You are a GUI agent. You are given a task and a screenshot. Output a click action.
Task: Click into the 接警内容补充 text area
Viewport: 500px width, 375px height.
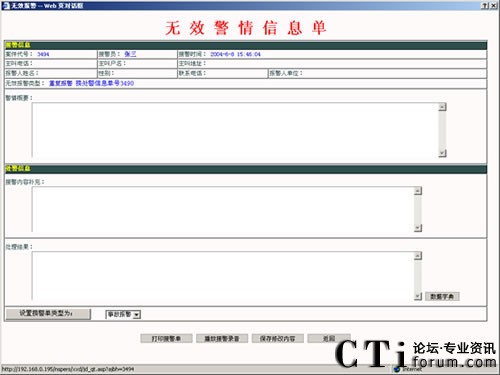(223, 209)
